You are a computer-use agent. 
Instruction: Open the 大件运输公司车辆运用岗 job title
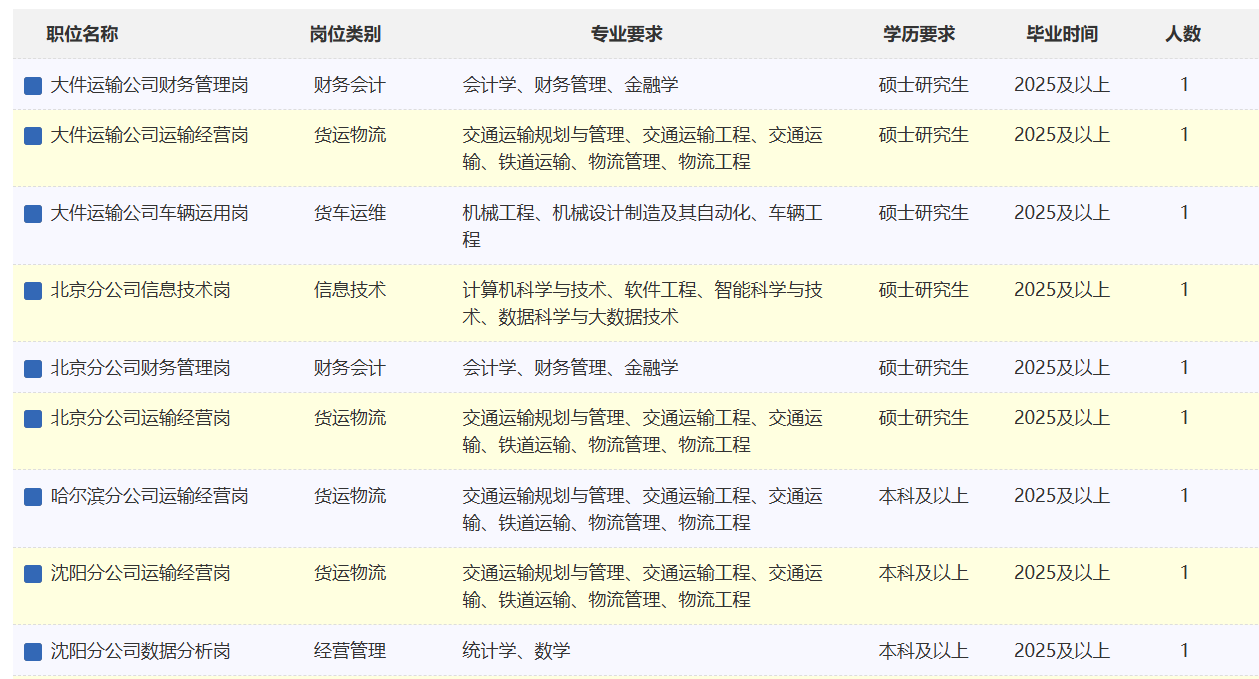[x=149, y=214]
